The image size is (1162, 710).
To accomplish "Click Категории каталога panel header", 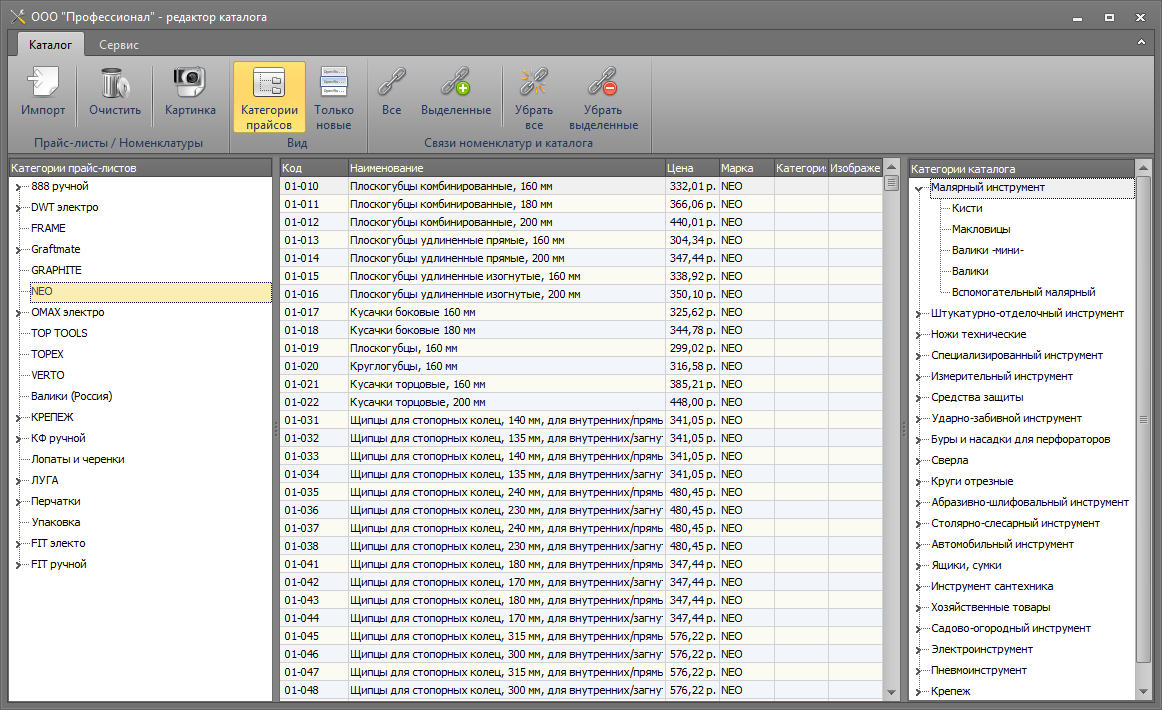I will (1021, 169).
